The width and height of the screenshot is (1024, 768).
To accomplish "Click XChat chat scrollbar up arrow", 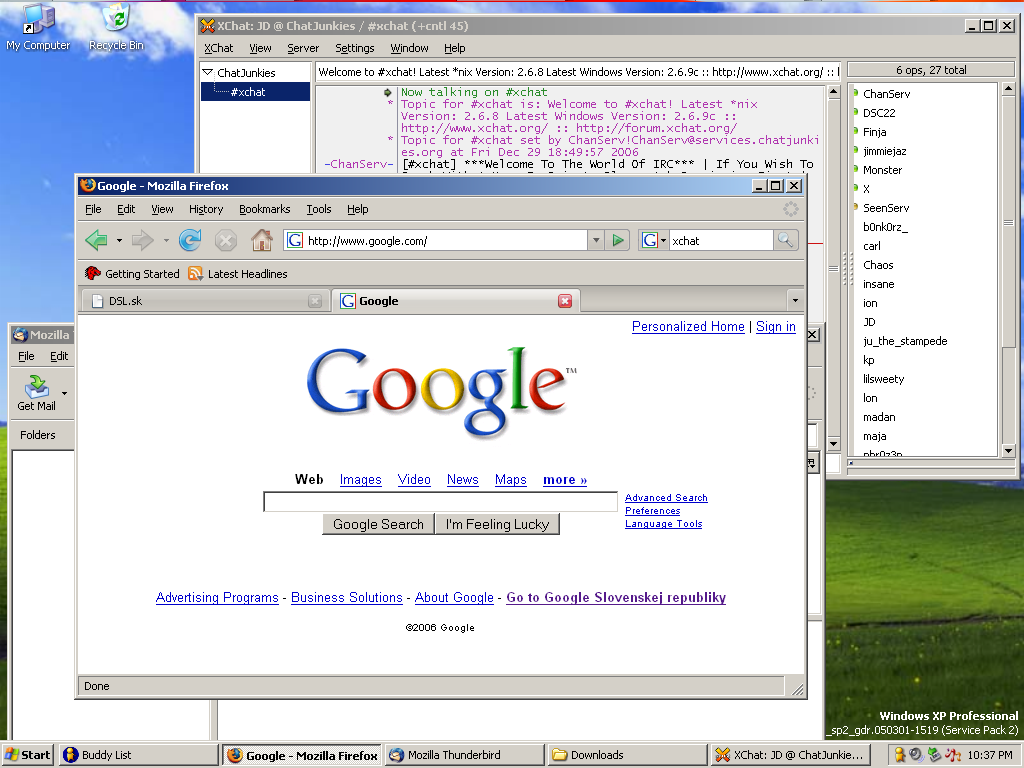I will 833,92.
